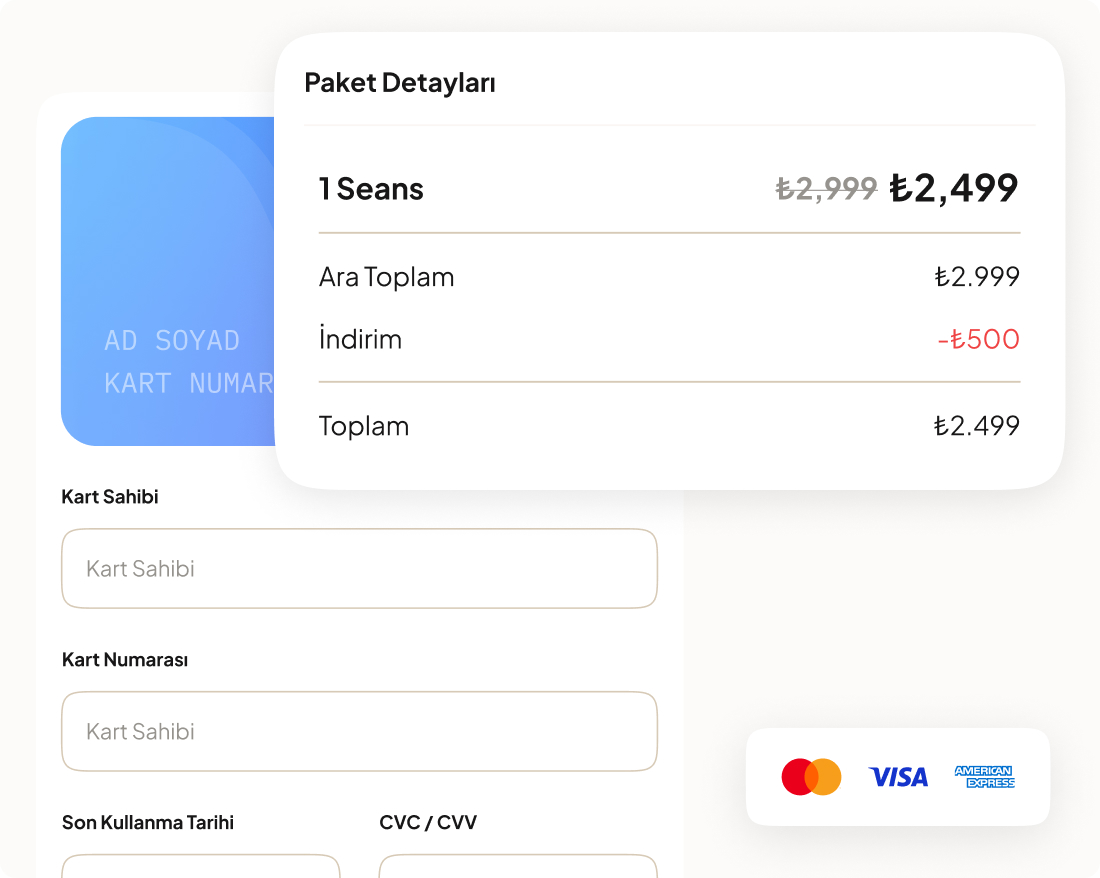Click the İndirim row label

click(x=361, y=338)
